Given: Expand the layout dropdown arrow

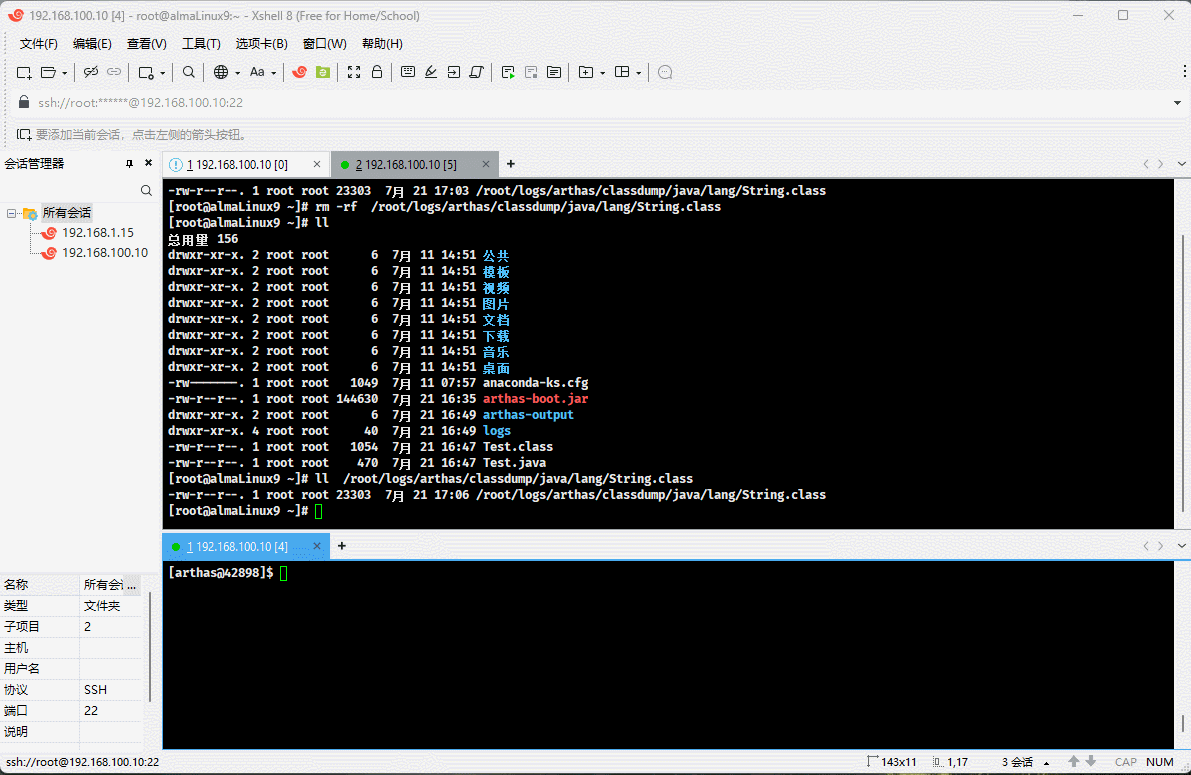Looking at the screenshot, I should (639, 73).
